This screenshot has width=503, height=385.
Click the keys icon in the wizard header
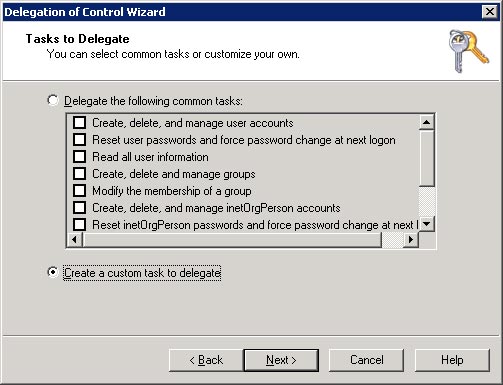pos(468,51)
